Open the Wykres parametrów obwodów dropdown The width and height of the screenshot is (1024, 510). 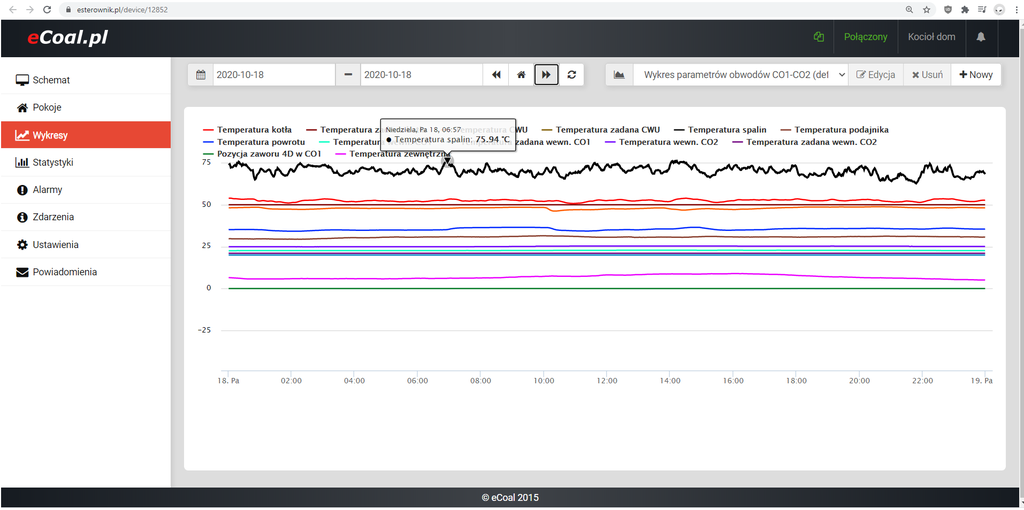(740, 75)
